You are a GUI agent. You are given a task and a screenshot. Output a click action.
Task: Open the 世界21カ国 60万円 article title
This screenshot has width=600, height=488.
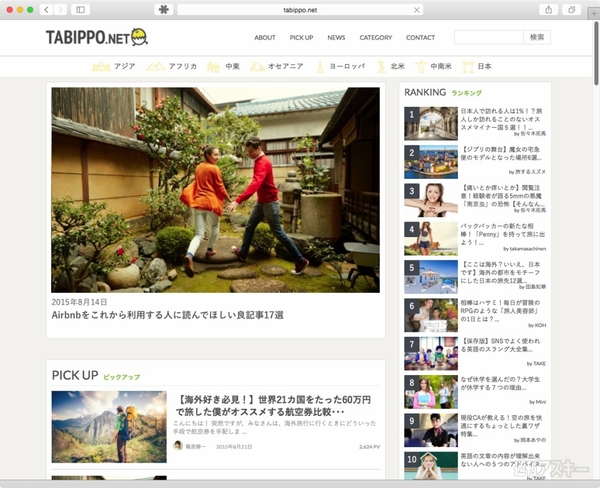[x=273, y=406]
